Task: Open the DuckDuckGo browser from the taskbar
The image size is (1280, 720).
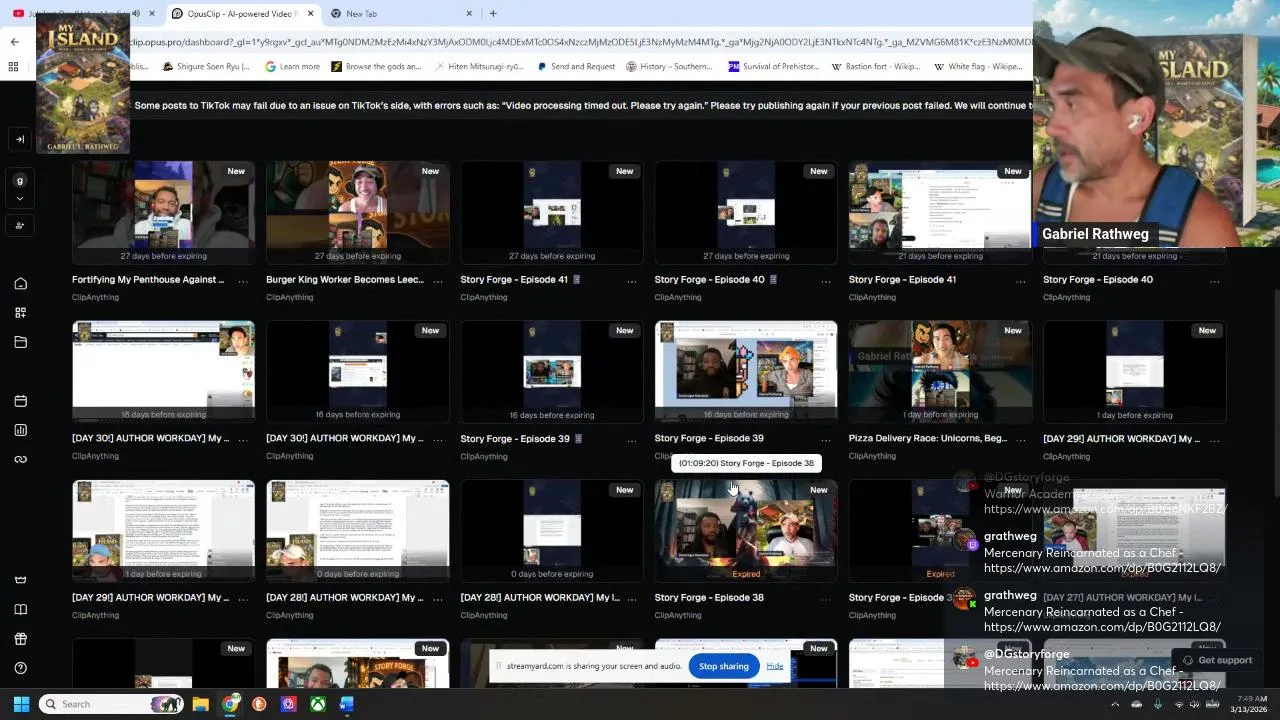Action: click(259, 704)
